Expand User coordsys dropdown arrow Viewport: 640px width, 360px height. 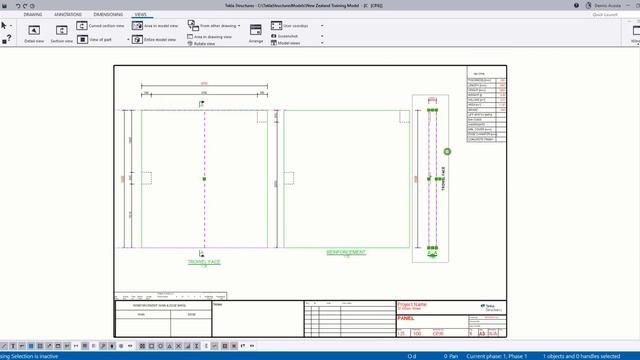322,26
